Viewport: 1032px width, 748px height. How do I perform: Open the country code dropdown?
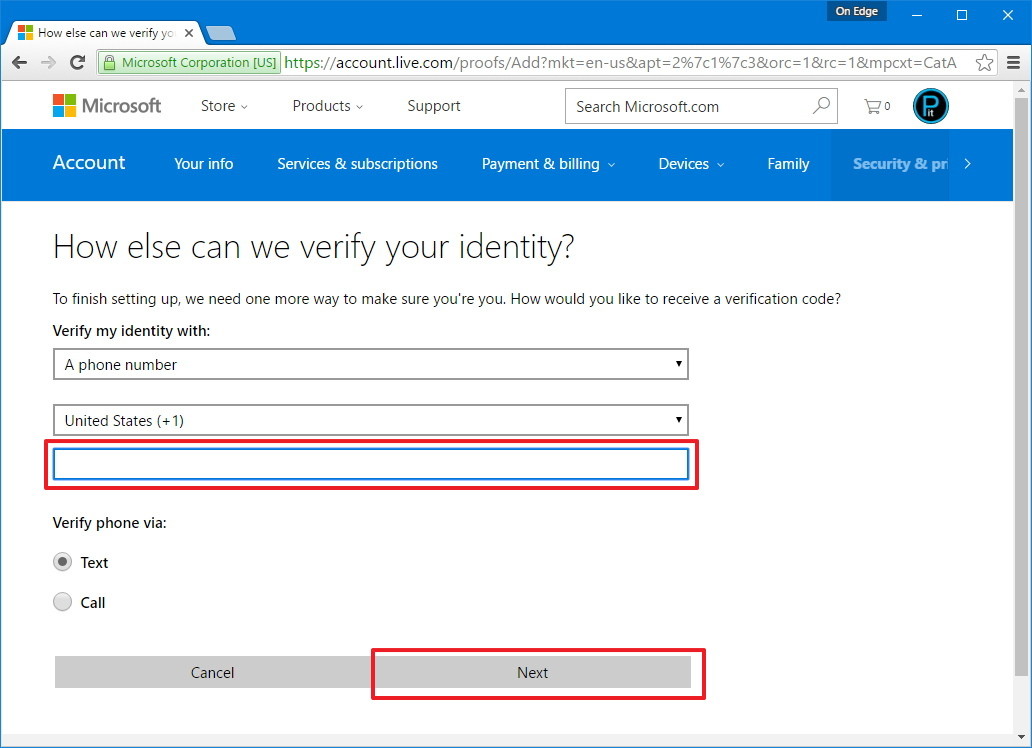click(x=371, y=420)
